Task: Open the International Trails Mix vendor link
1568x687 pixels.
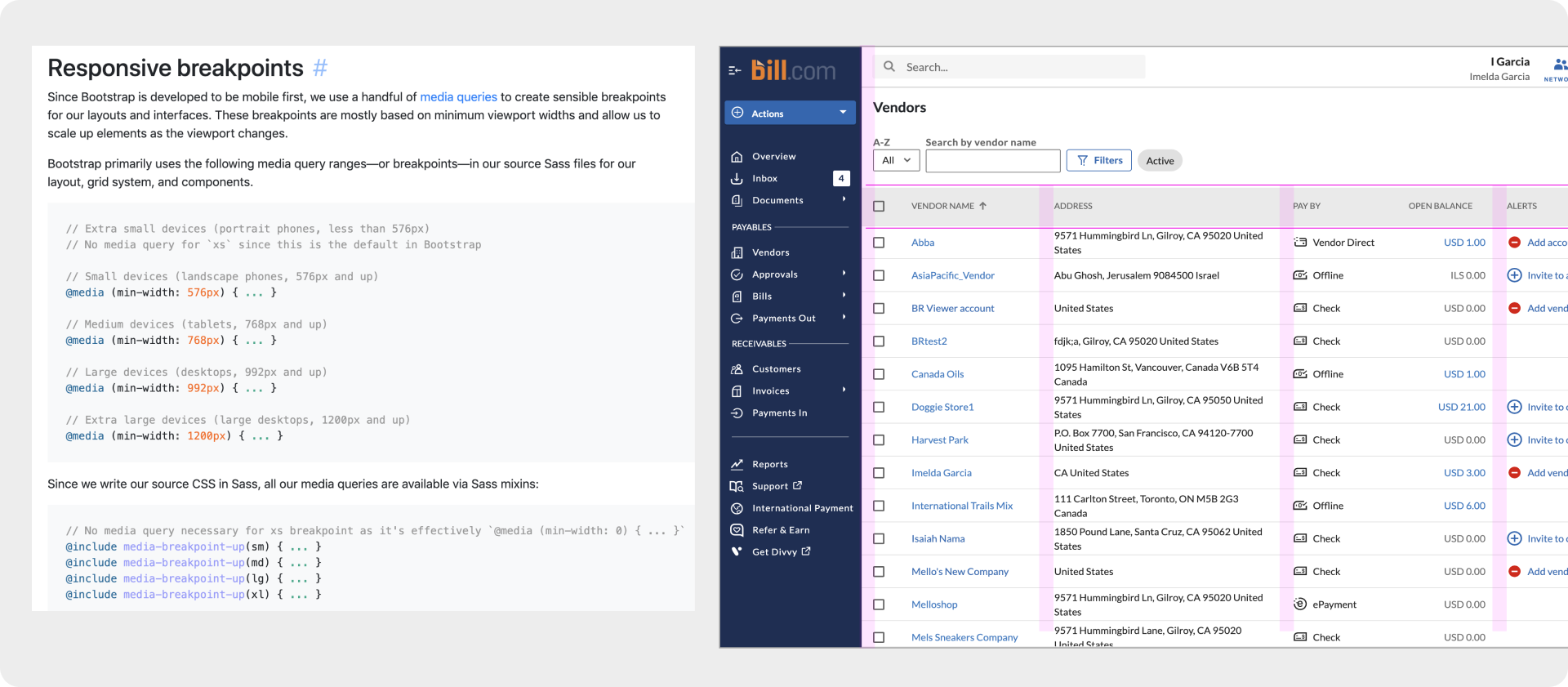Action: coord(962,506)
